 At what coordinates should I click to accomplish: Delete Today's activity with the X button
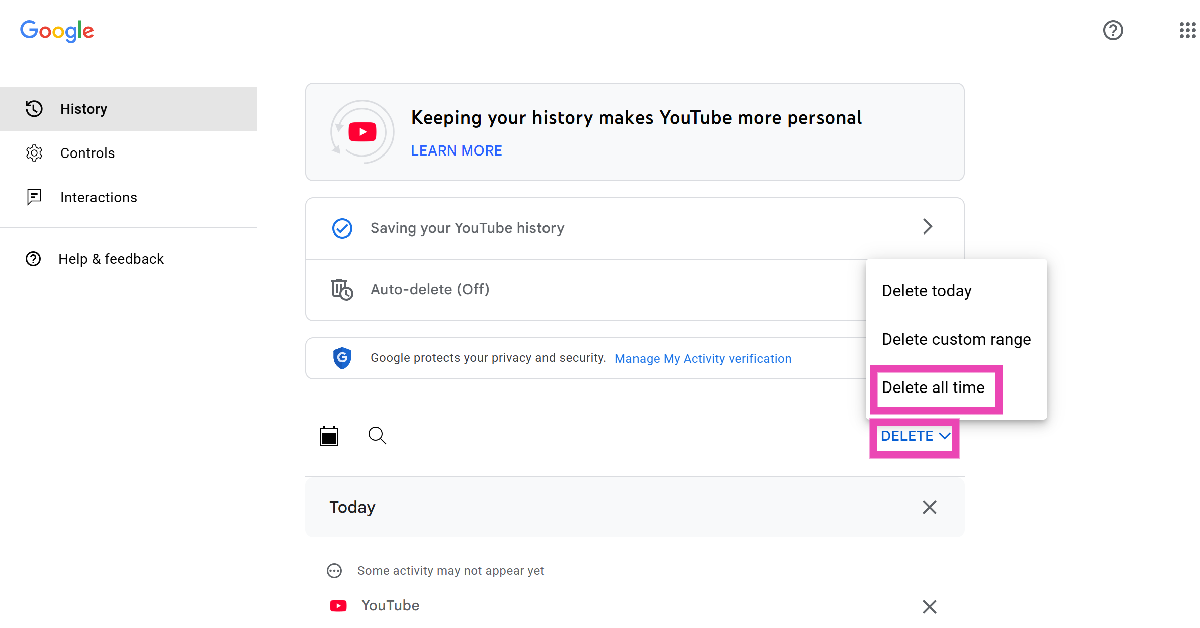(x=929, y=508)
